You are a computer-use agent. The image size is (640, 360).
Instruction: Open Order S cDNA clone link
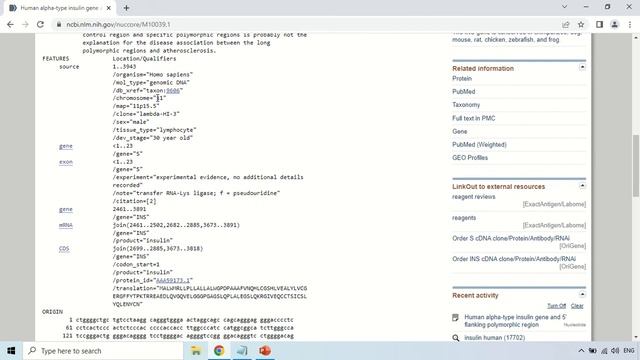tap(511, 238)
